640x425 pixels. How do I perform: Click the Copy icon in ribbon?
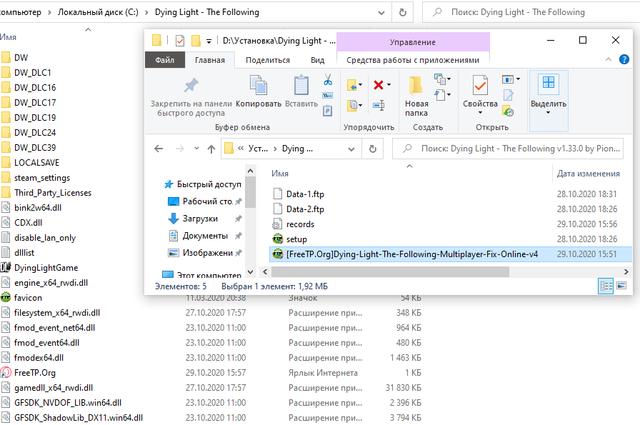[x=258, y=85]
